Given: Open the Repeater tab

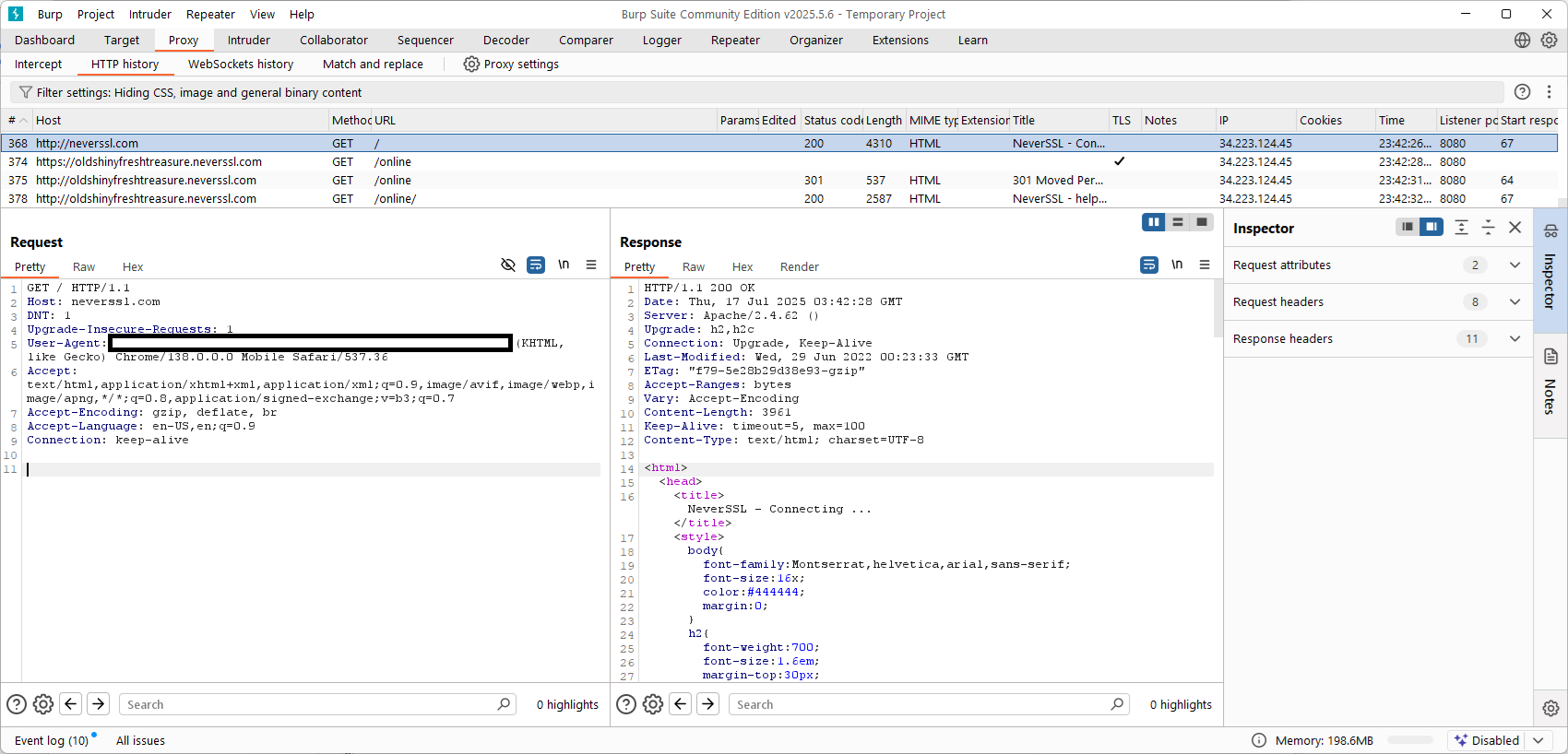Looking at the screenshot, I should 735,40.
